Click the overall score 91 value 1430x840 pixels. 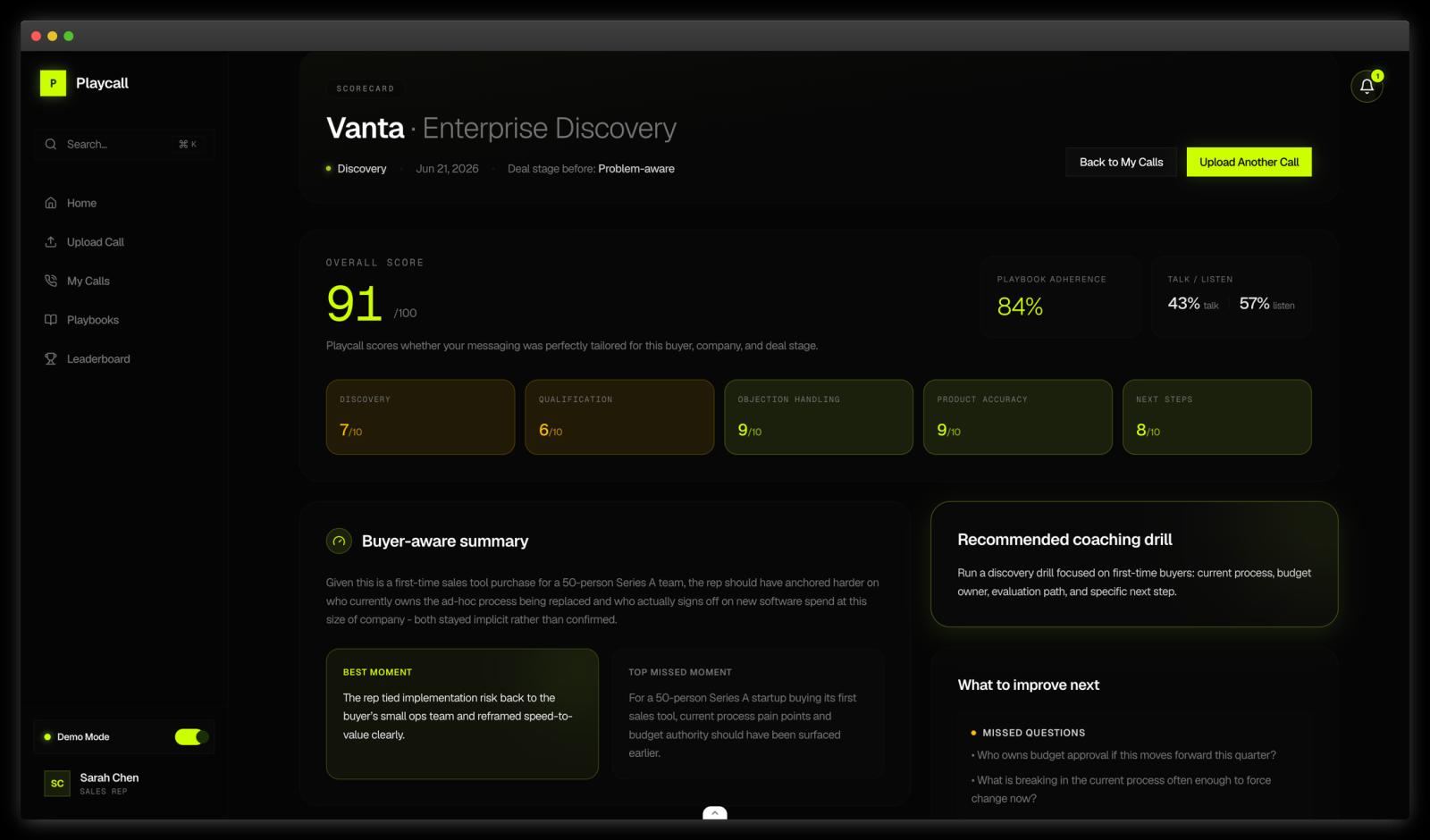point(355,303)
